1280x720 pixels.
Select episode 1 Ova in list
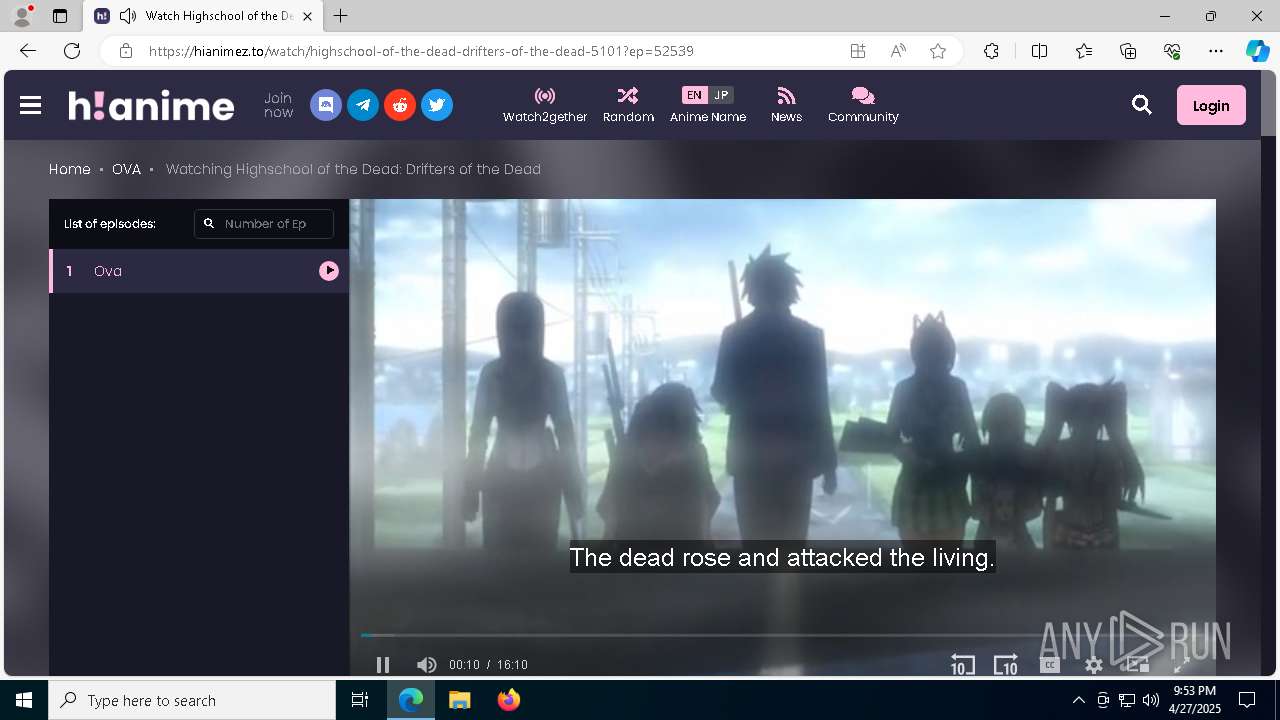point(199,271)
